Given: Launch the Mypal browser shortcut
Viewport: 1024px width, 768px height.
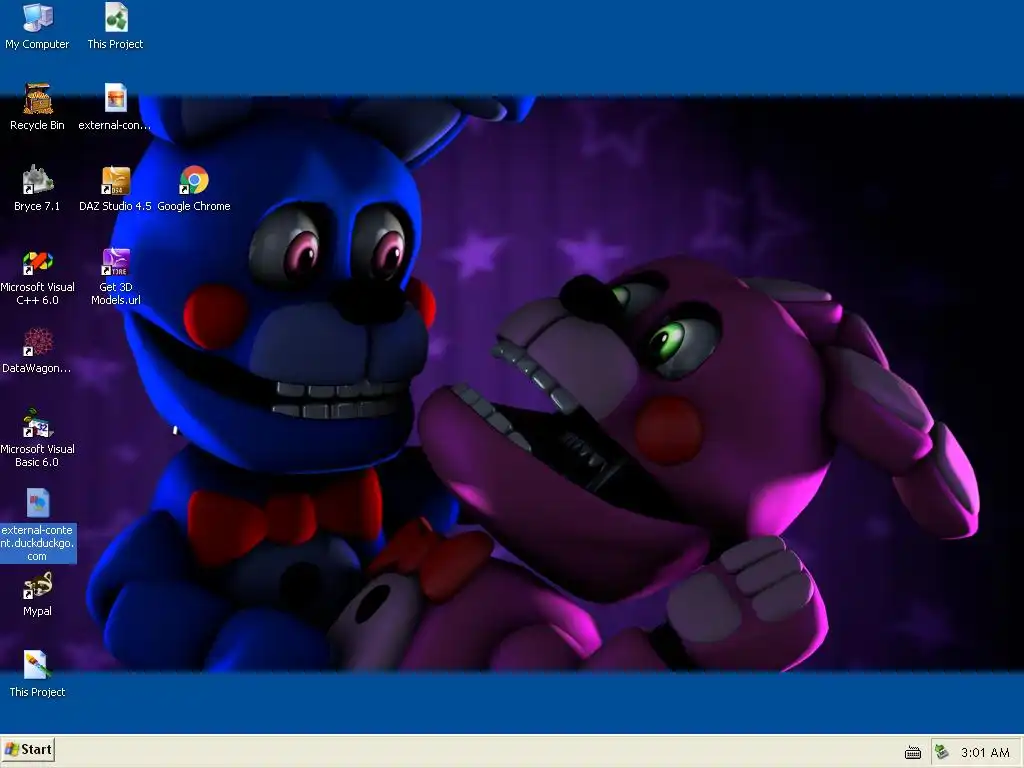Looking at the screenshot, I should (x=37, y=594).
